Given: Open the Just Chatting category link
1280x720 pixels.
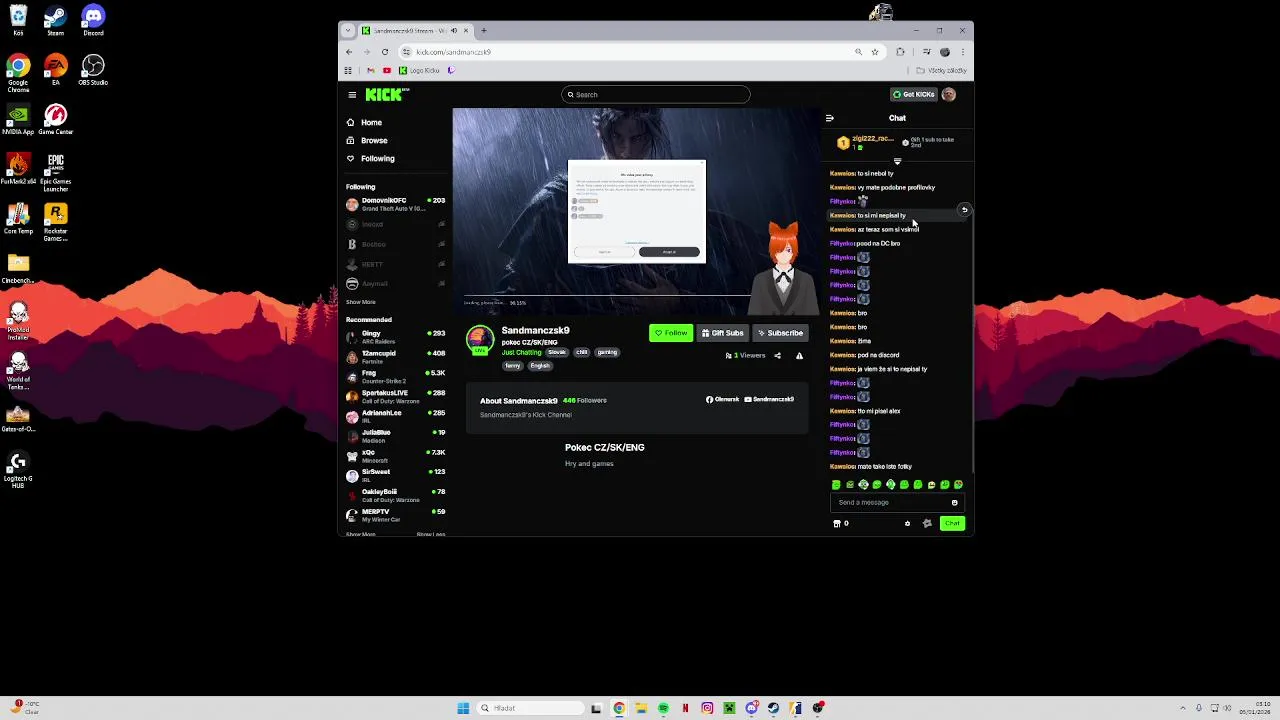Looking at the screenshot, I should (x=521, y=352).
